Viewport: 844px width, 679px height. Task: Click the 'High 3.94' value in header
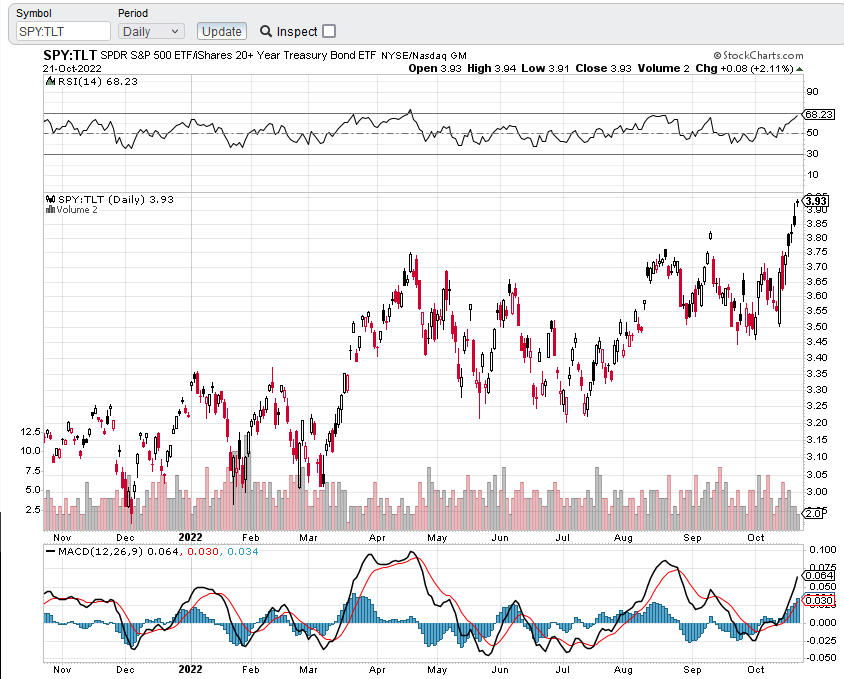click(491, 68)
